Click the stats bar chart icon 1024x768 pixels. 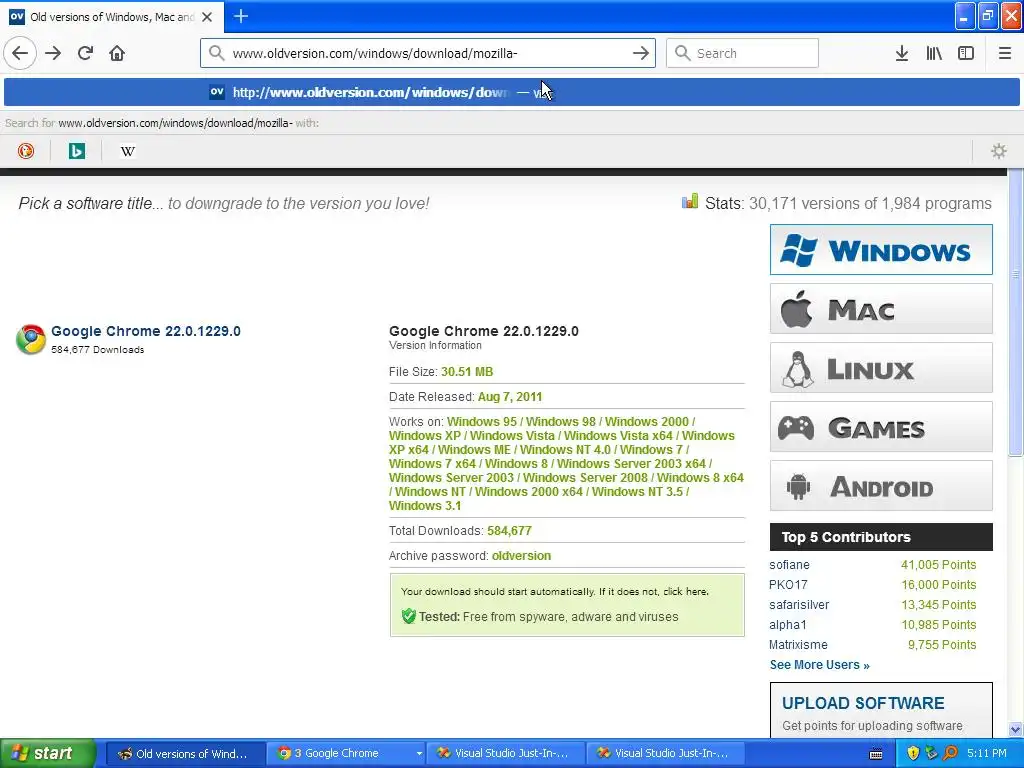click(690, 201)
